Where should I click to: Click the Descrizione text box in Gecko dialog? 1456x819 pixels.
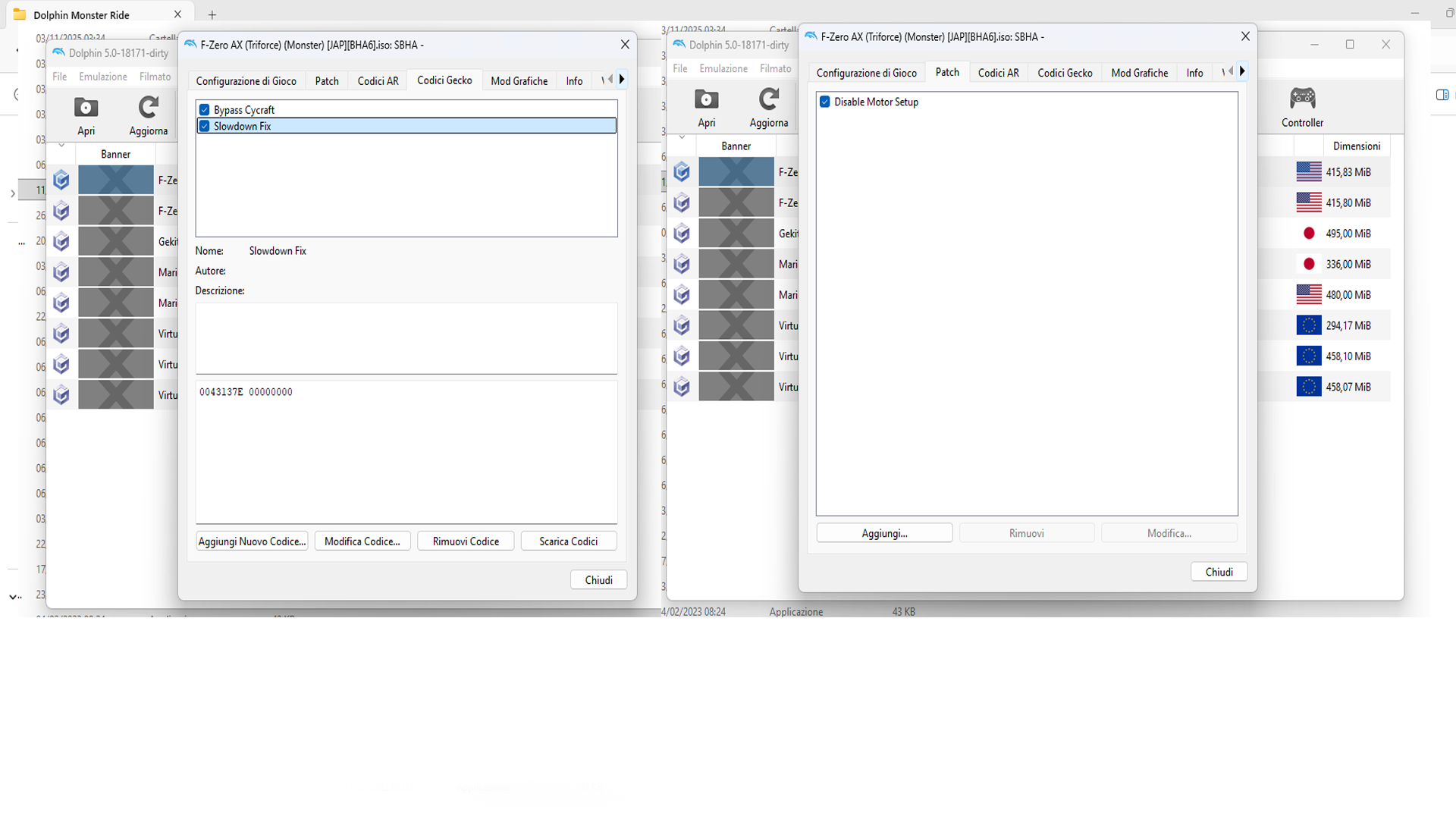coord(406,338)
